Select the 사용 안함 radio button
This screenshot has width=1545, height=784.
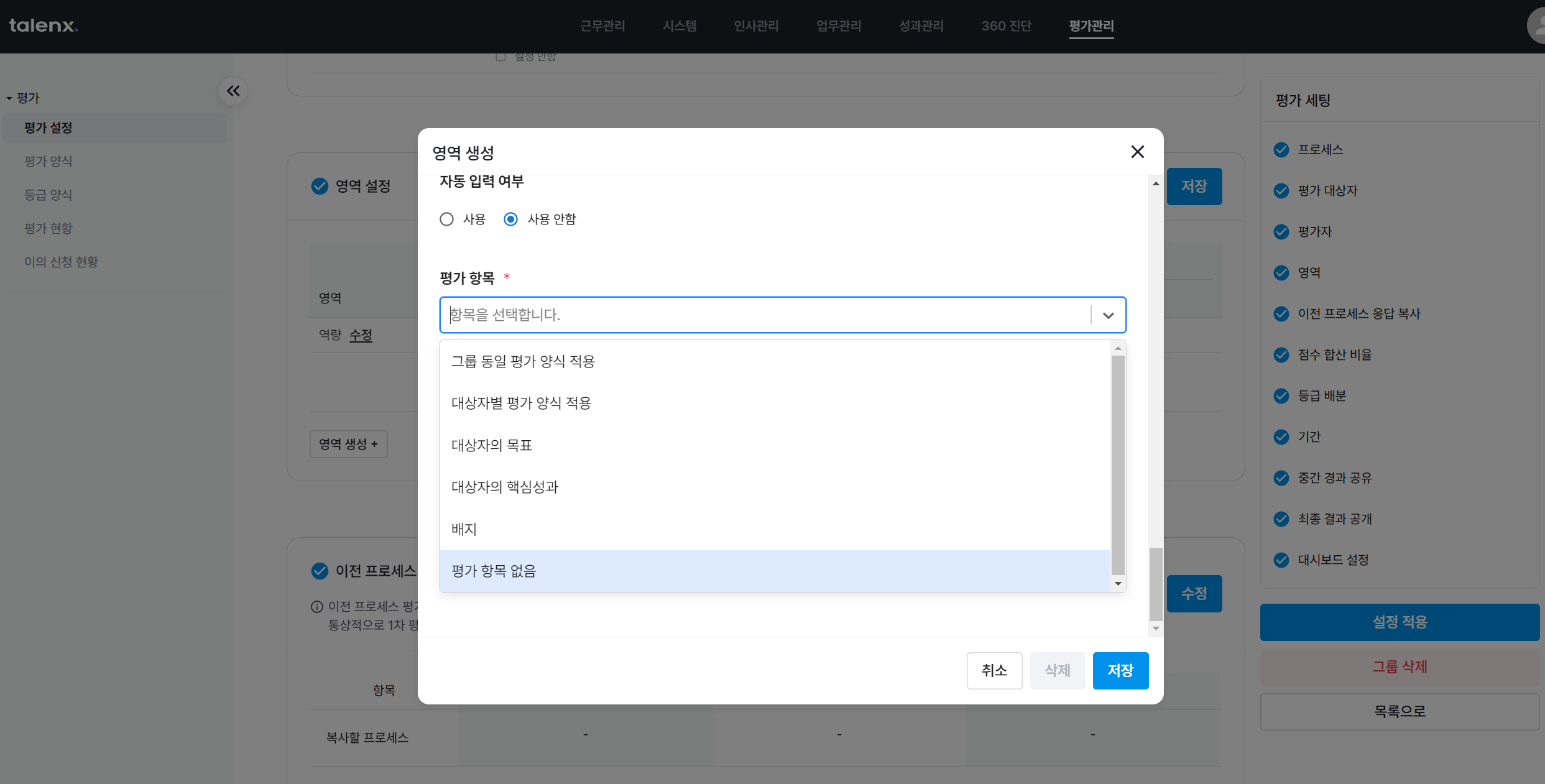point(510,219)
